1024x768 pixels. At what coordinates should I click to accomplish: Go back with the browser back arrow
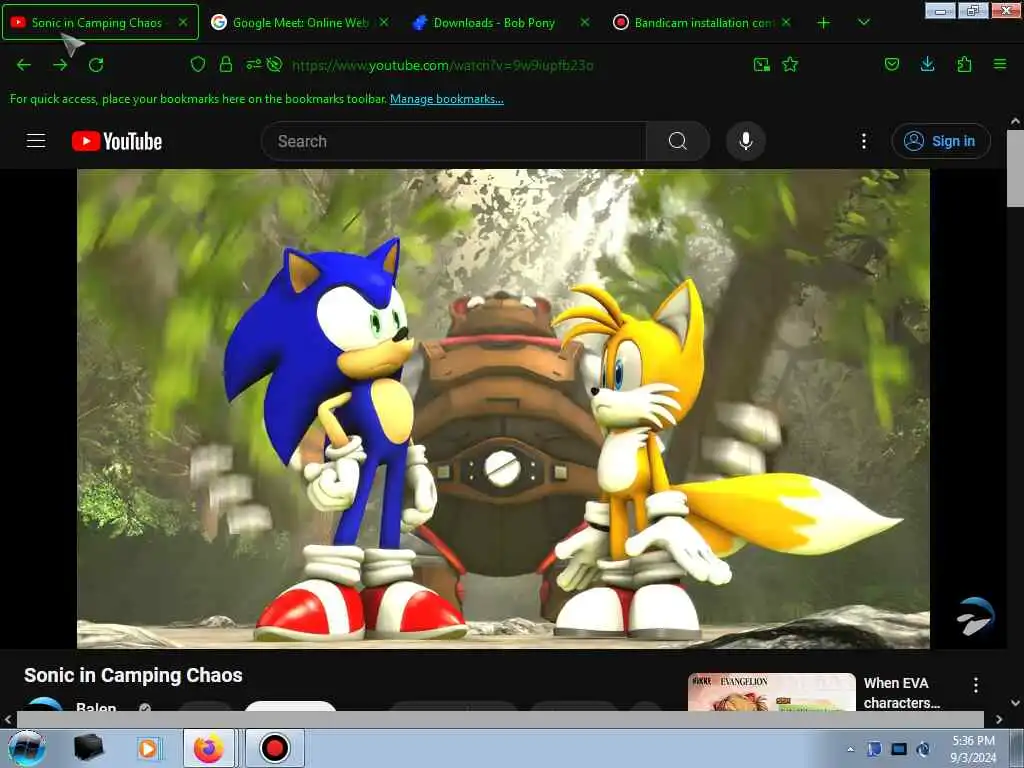coord(24,65)
